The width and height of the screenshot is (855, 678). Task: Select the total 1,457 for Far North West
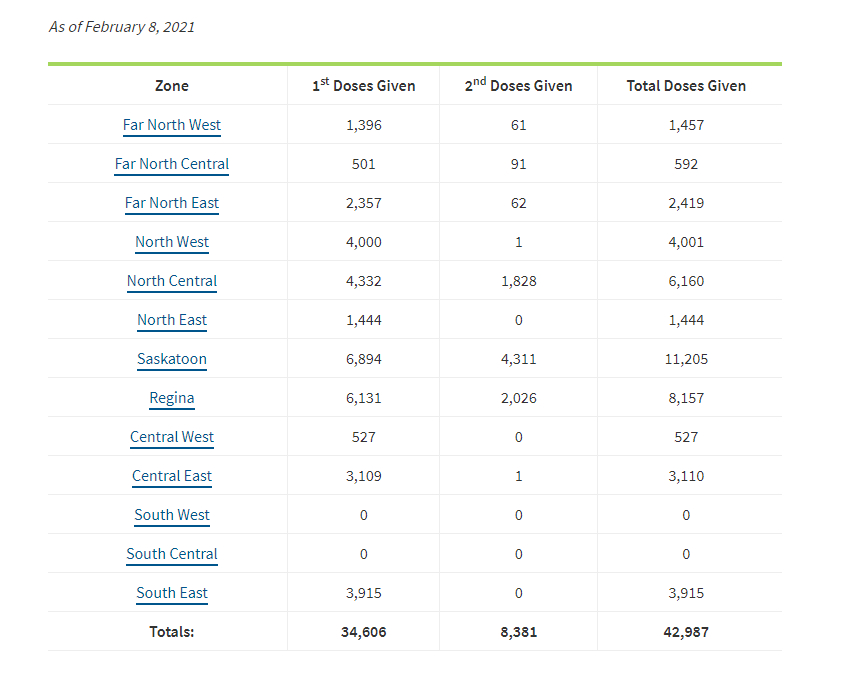686,125
